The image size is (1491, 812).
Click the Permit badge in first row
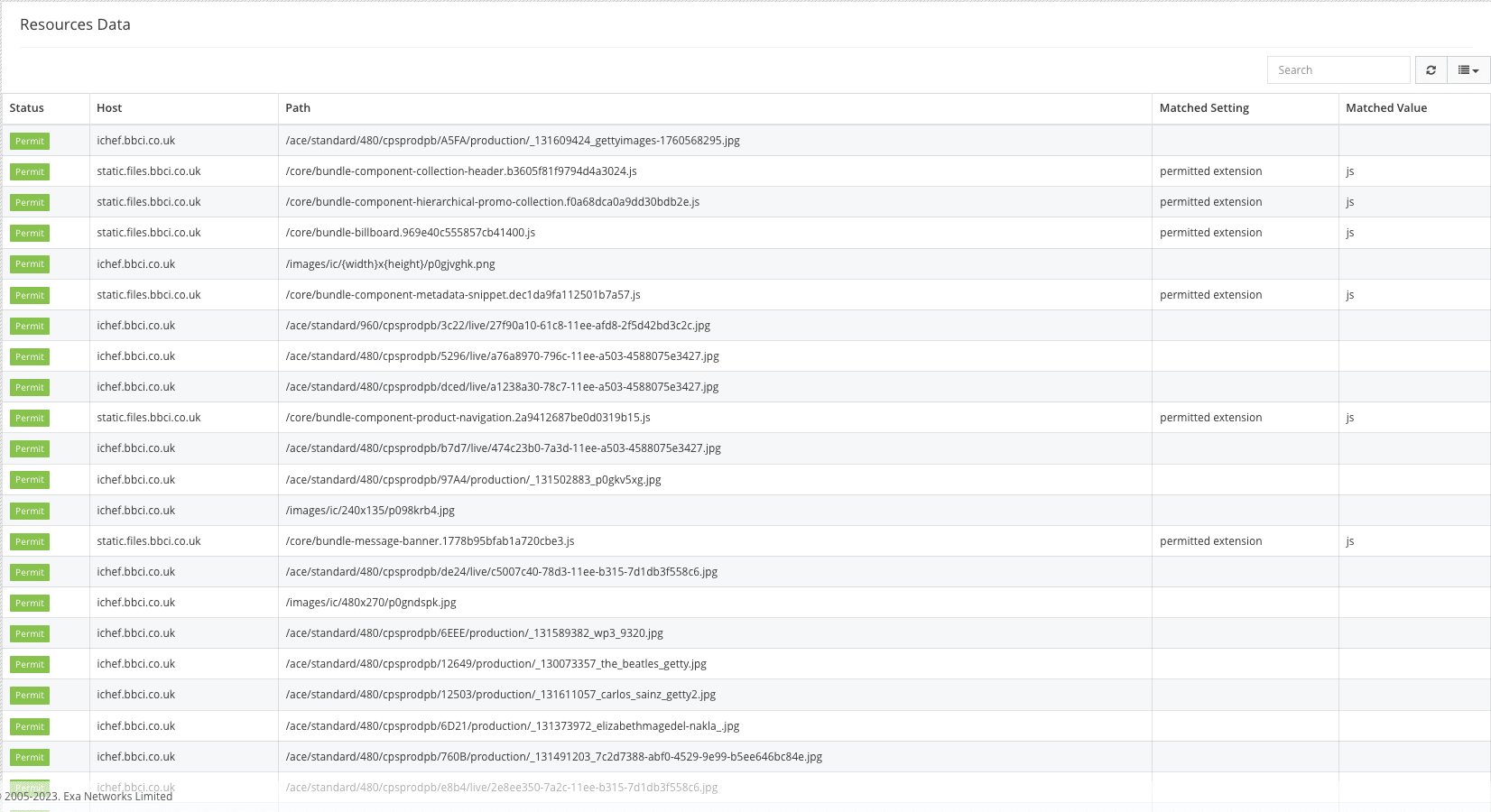(30, 142)
